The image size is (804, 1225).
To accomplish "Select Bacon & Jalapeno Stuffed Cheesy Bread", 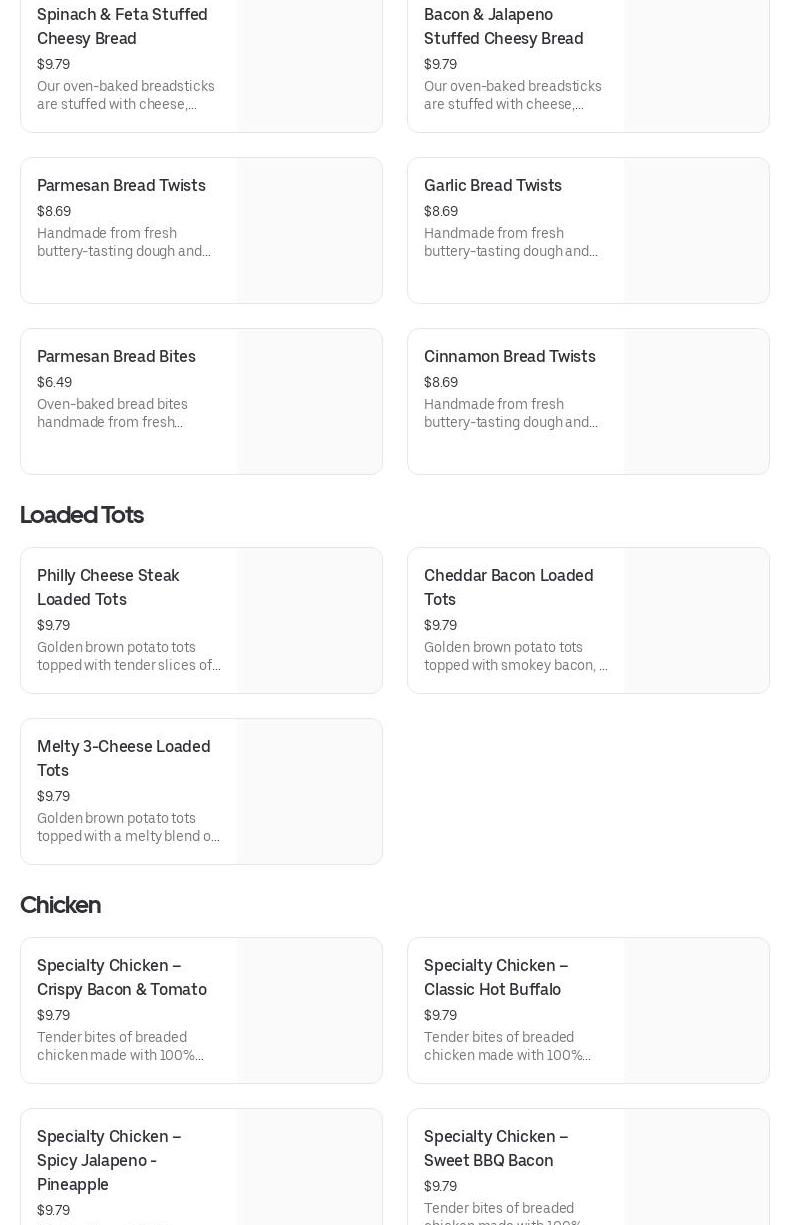I will (x=503, y=27).
